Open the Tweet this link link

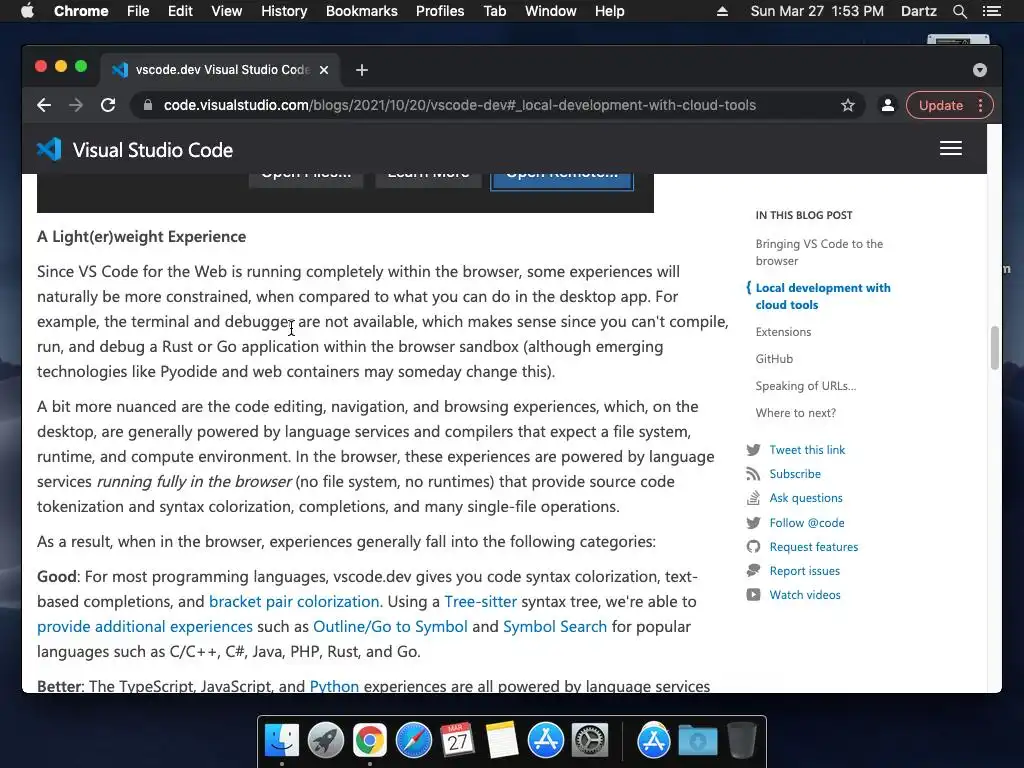pos(807,450)
